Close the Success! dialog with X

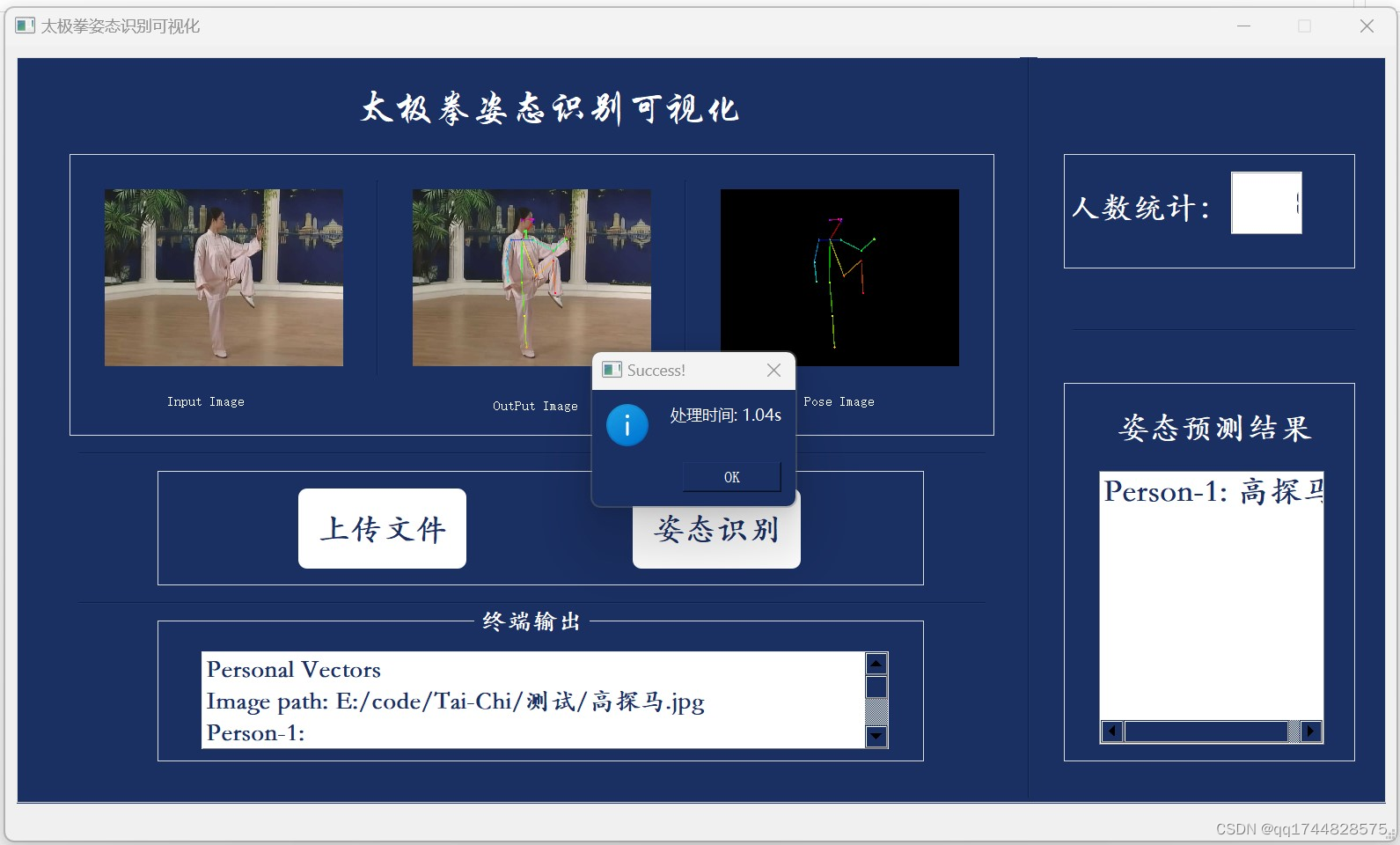(773, 371)
